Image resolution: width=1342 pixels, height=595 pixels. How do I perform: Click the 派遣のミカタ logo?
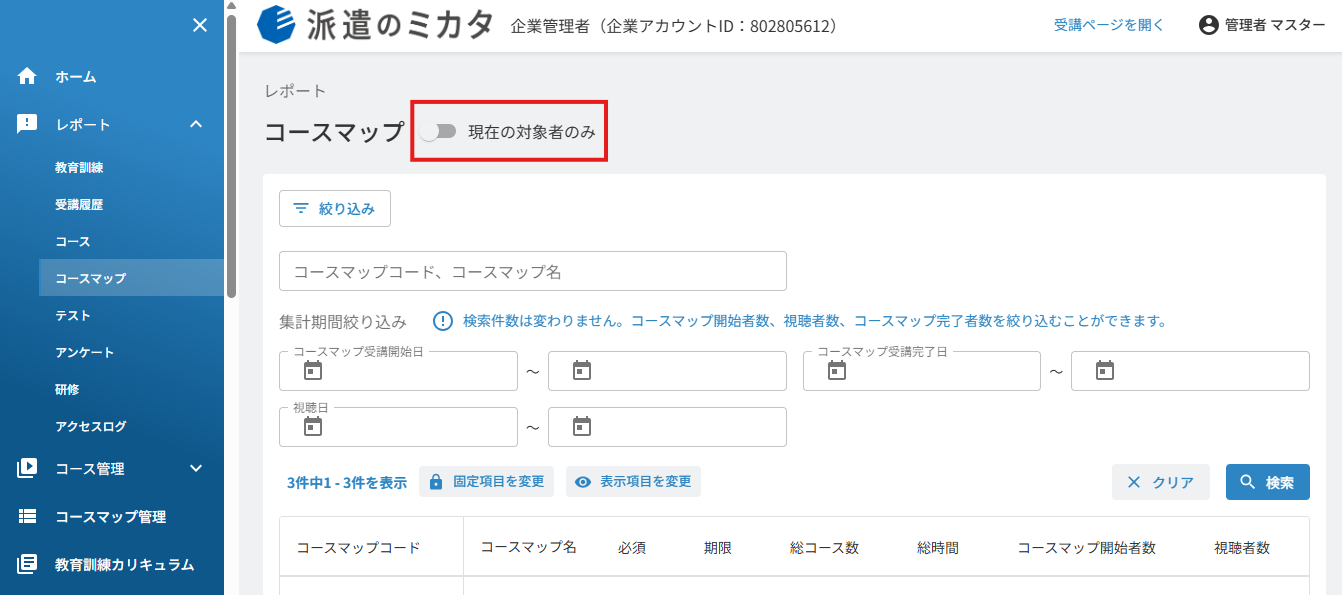coord(375,25)
